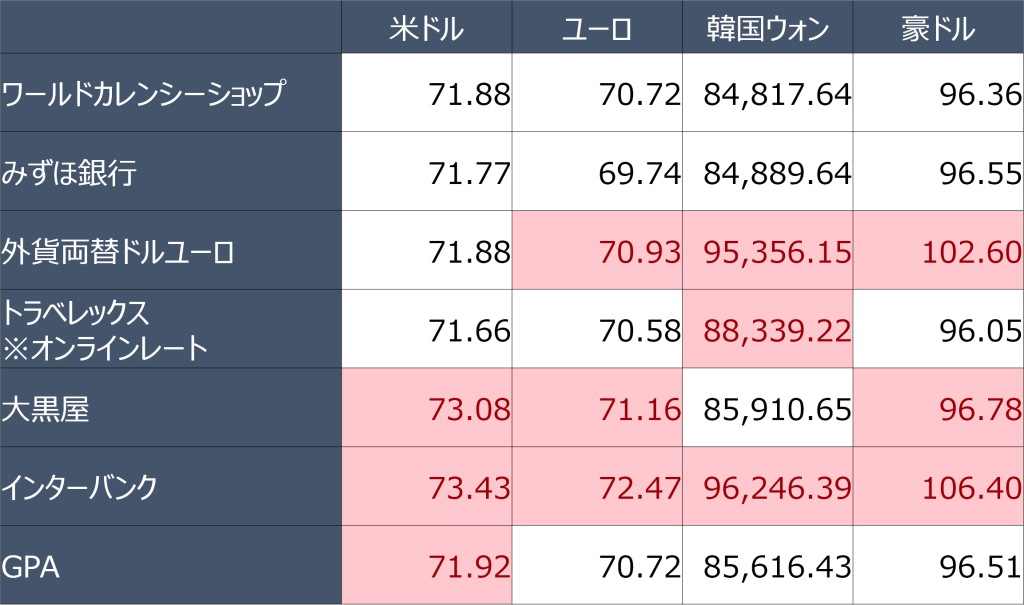The height and width of the screenshot is (605, 1024).
Task: Click the 106.40 cell for インターバンク
Action: 938,487
